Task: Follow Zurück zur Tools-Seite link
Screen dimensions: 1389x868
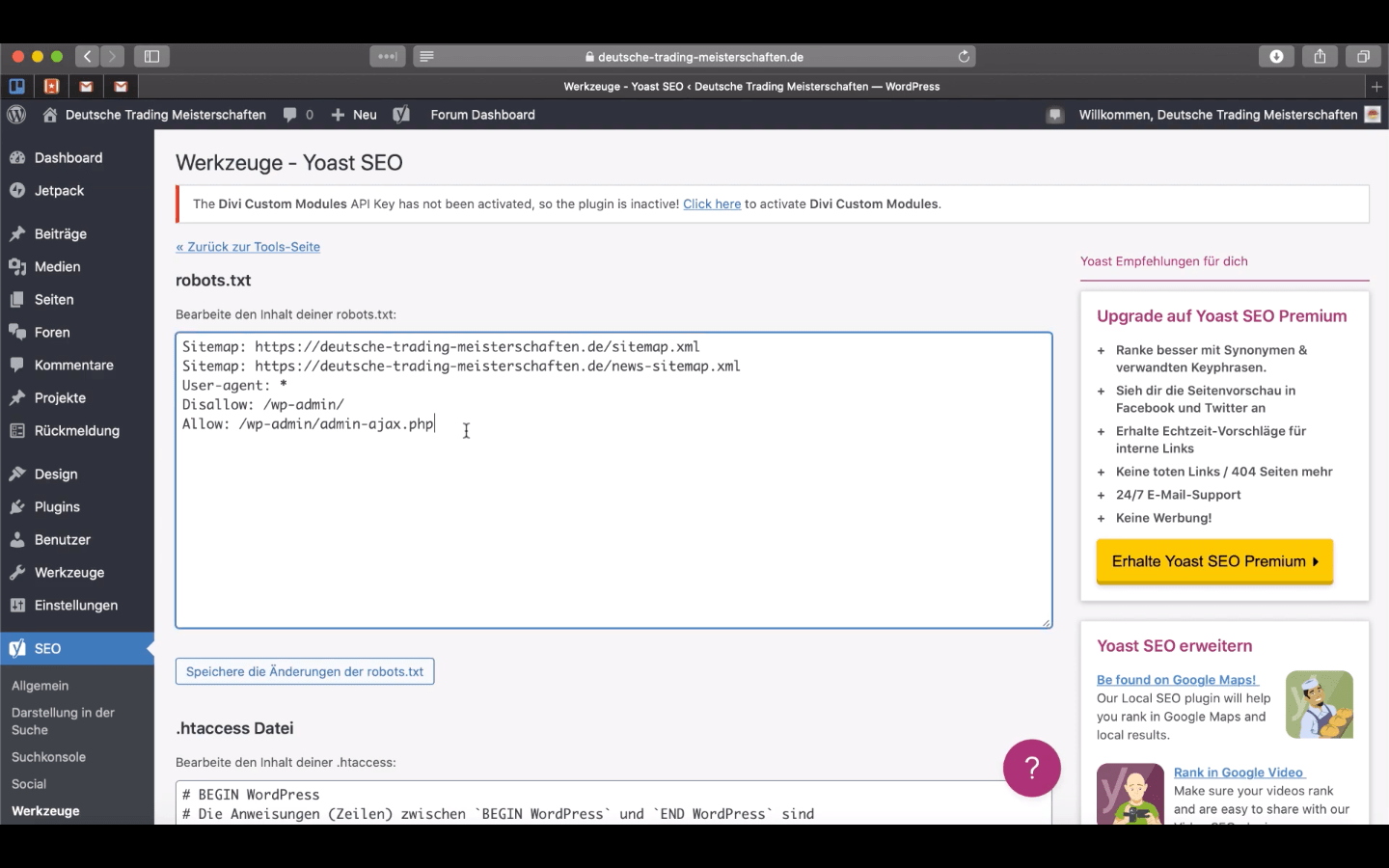Action: 248,247
